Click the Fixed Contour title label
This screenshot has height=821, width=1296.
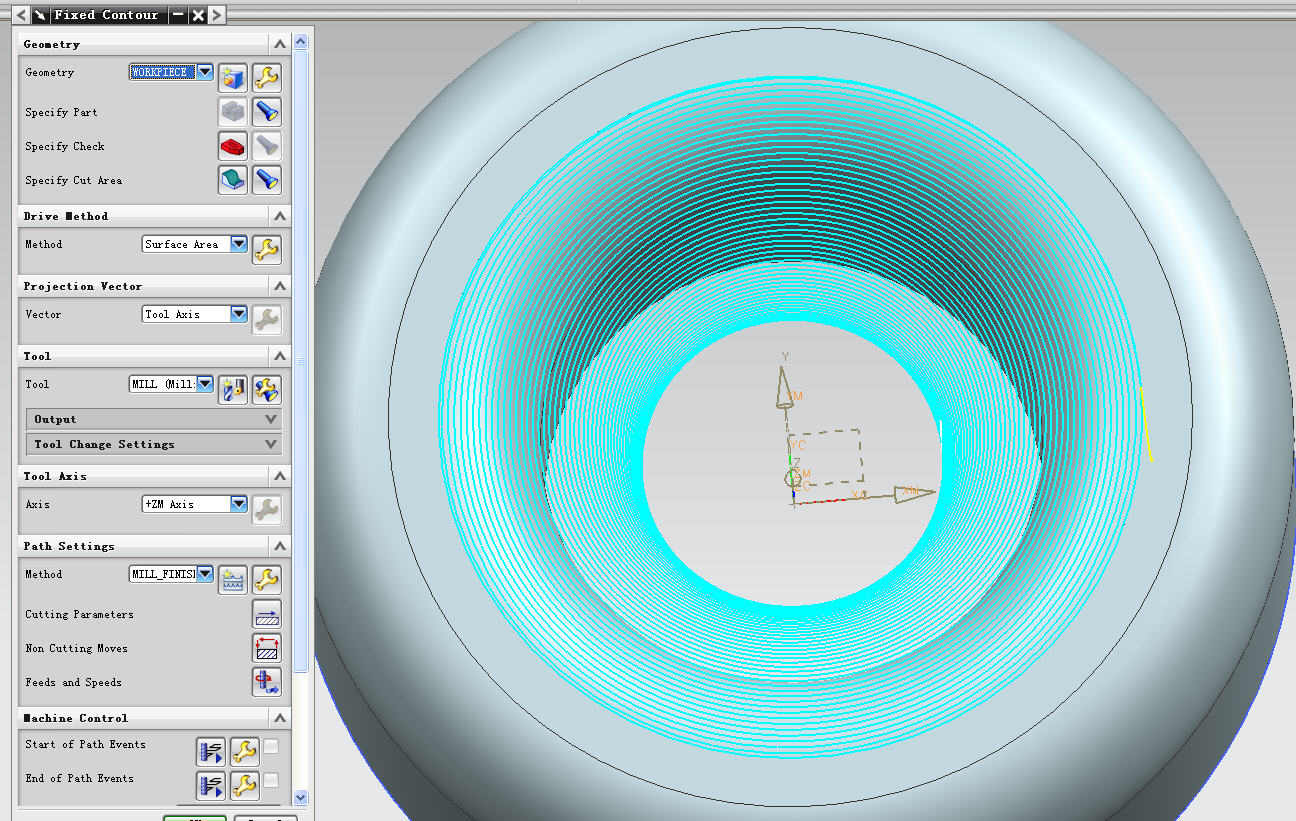click(x=106, y=15)
